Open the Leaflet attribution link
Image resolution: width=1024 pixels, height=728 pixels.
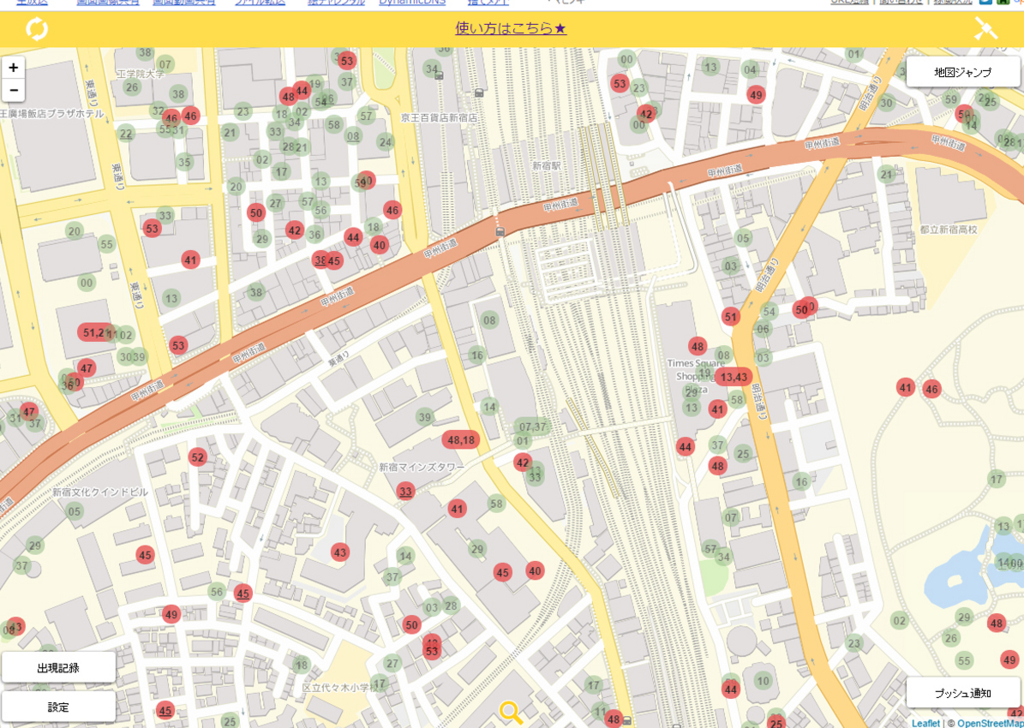point(925,723)
